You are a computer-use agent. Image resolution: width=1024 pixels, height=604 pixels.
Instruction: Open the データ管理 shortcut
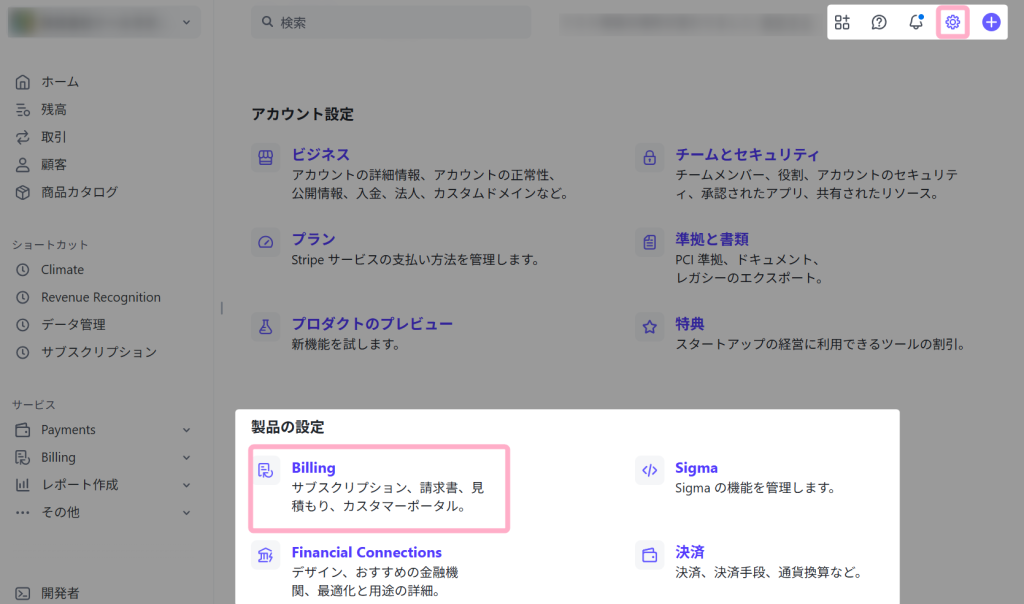click(73, 325)
